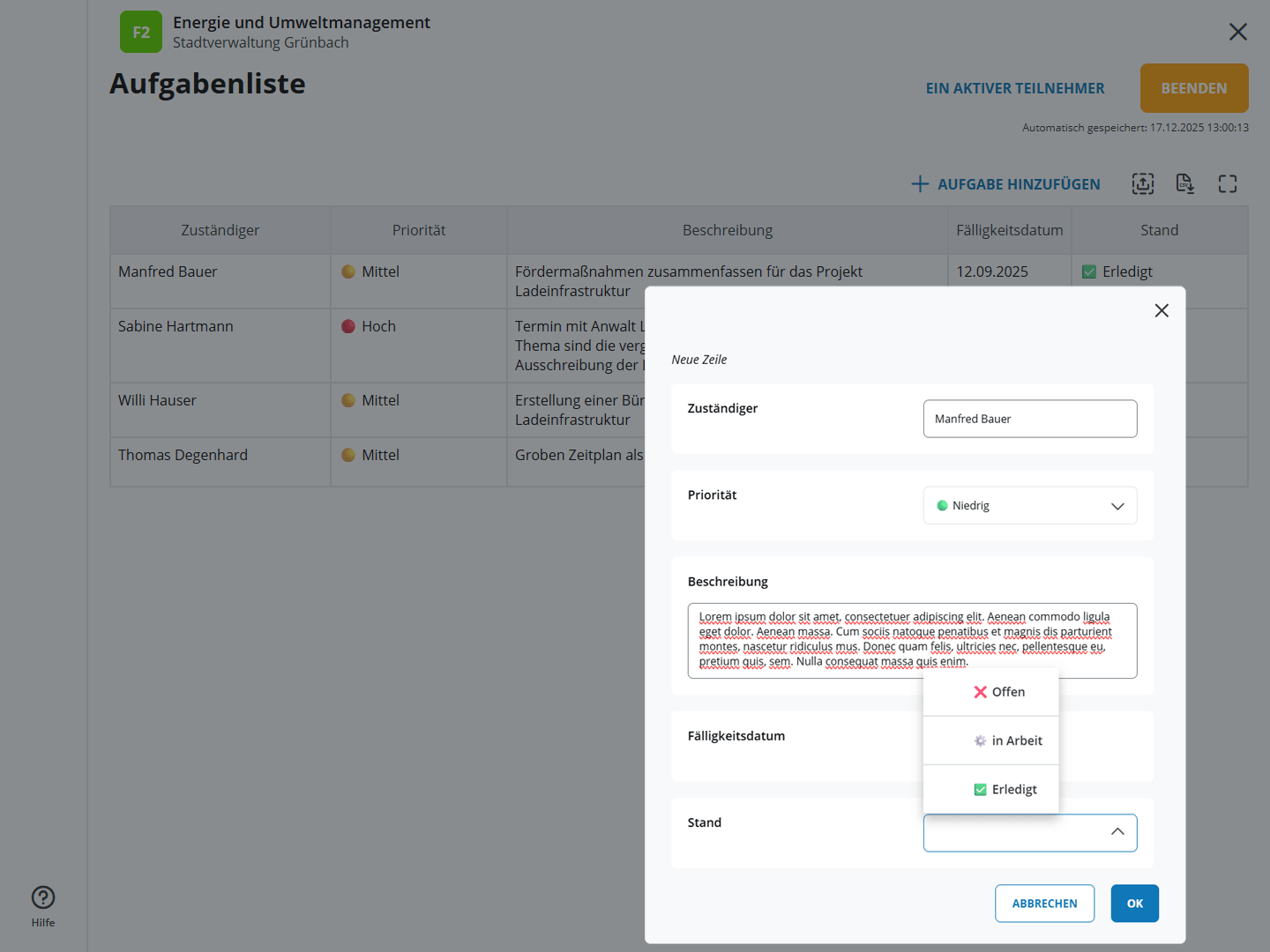Toggle the Erledigt checkbox for Manfred Bauer

coord(1089,272)
